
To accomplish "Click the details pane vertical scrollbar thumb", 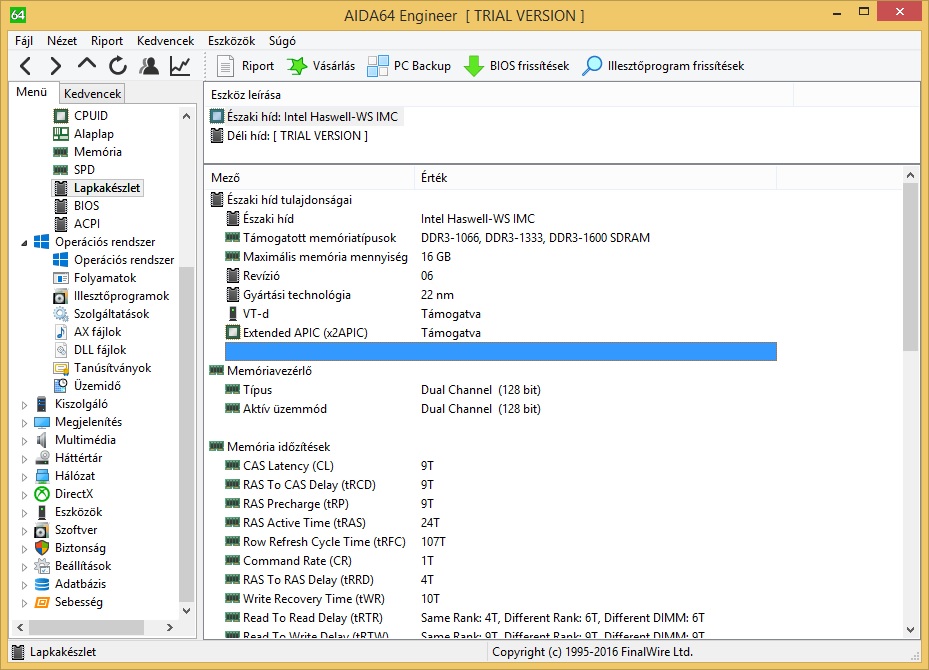I will pyautogui.click(x=911, y=267).
